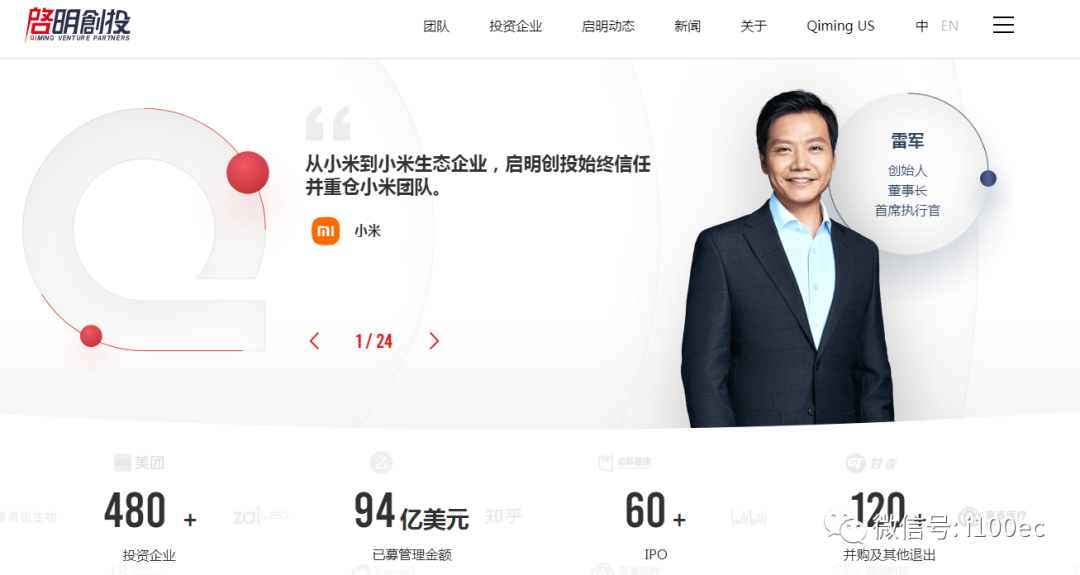Click the faded 美团 logo

tap(140, 463)
